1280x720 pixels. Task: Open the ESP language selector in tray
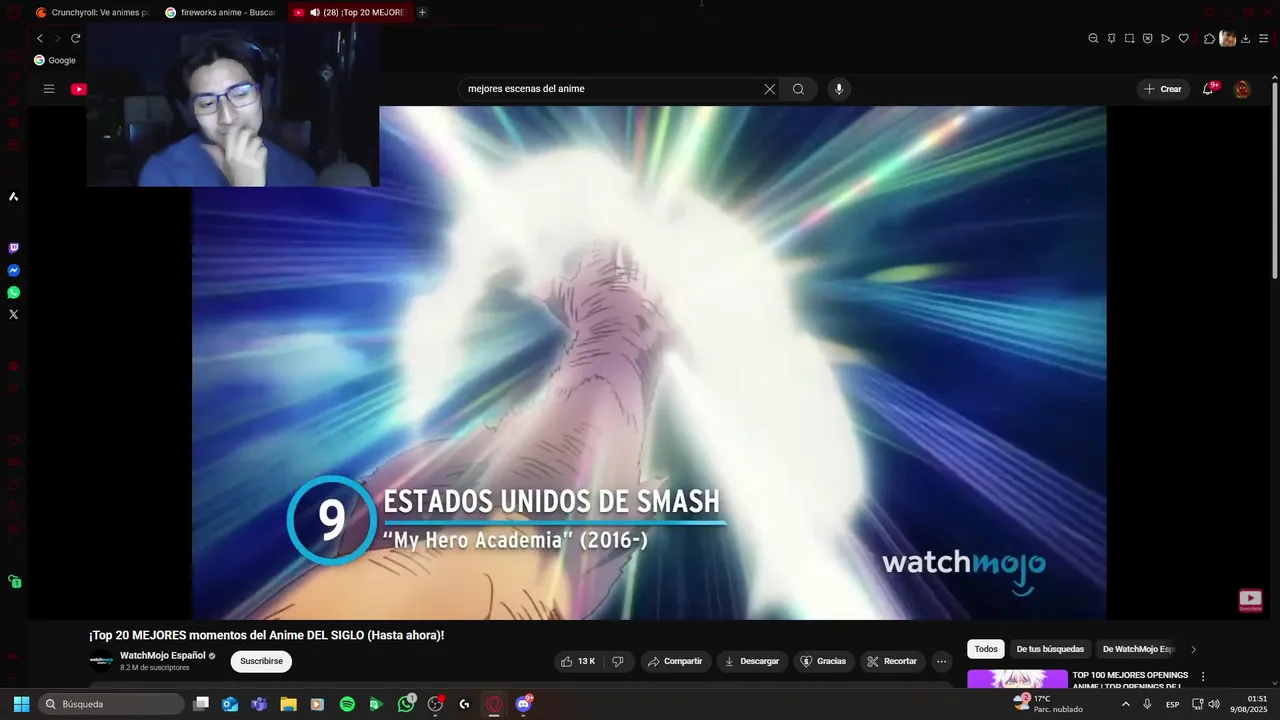[x=1172, y=704]
